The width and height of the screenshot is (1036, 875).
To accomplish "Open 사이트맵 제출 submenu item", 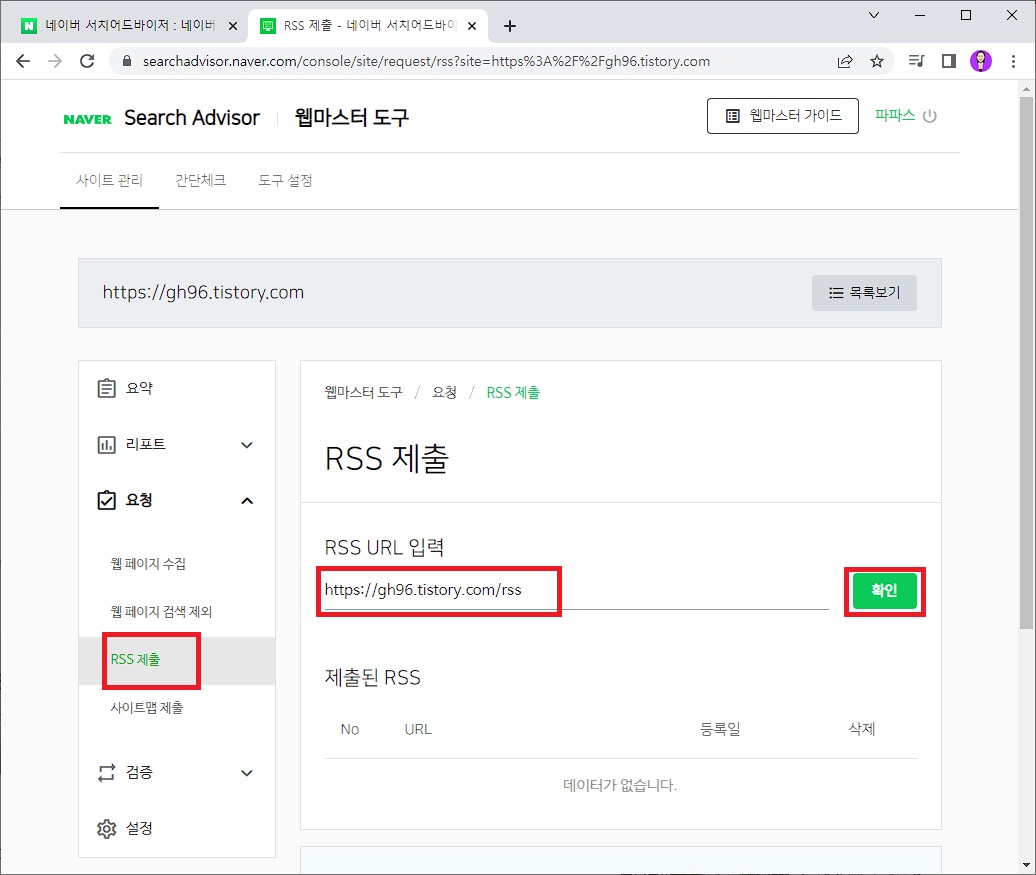I will click(x=147, y=707).
